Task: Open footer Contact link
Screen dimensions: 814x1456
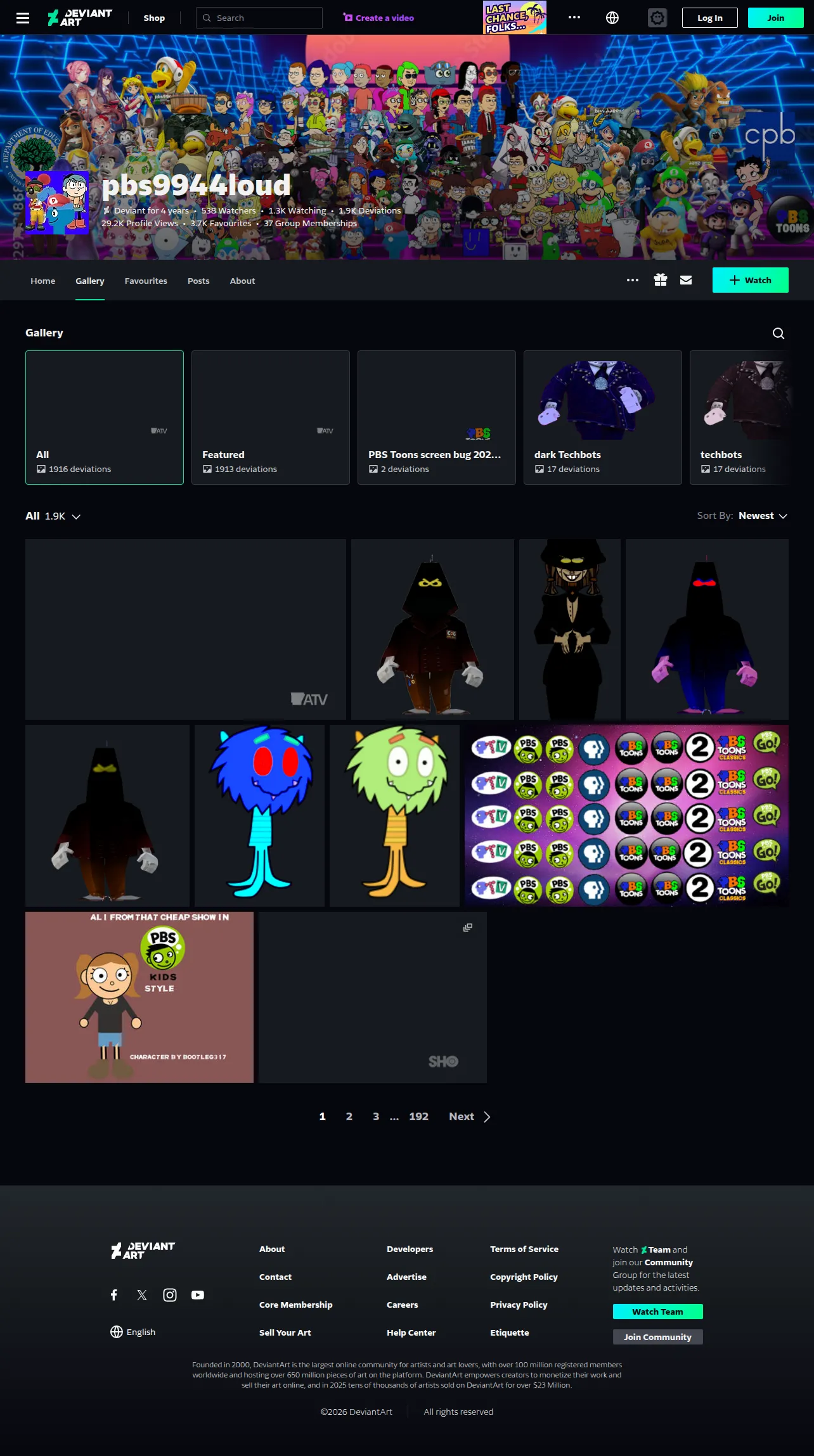Action: [276, 1277]
